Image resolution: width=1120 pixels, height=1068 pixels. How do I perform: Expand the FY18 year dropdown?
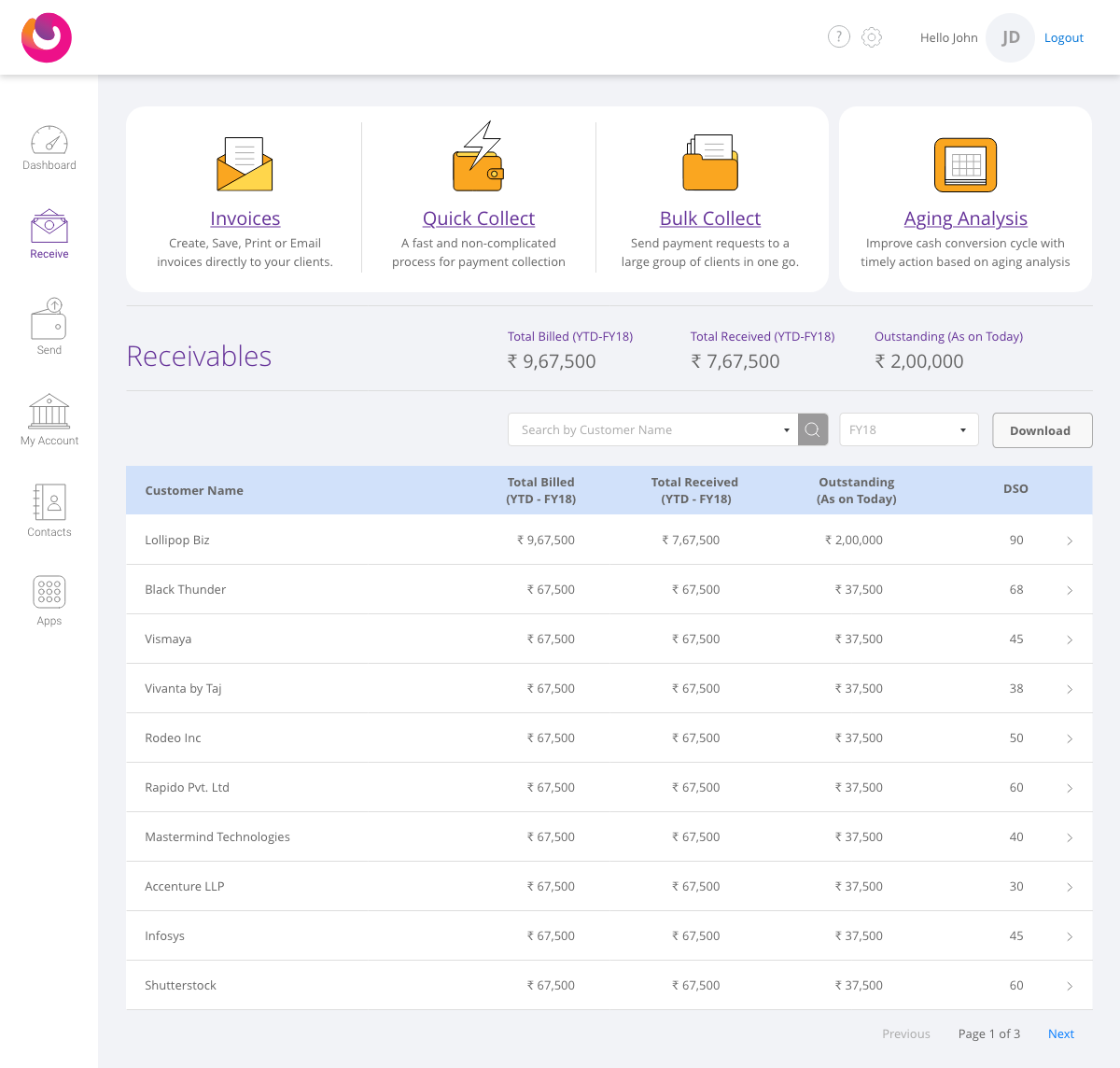pos(909,429)
